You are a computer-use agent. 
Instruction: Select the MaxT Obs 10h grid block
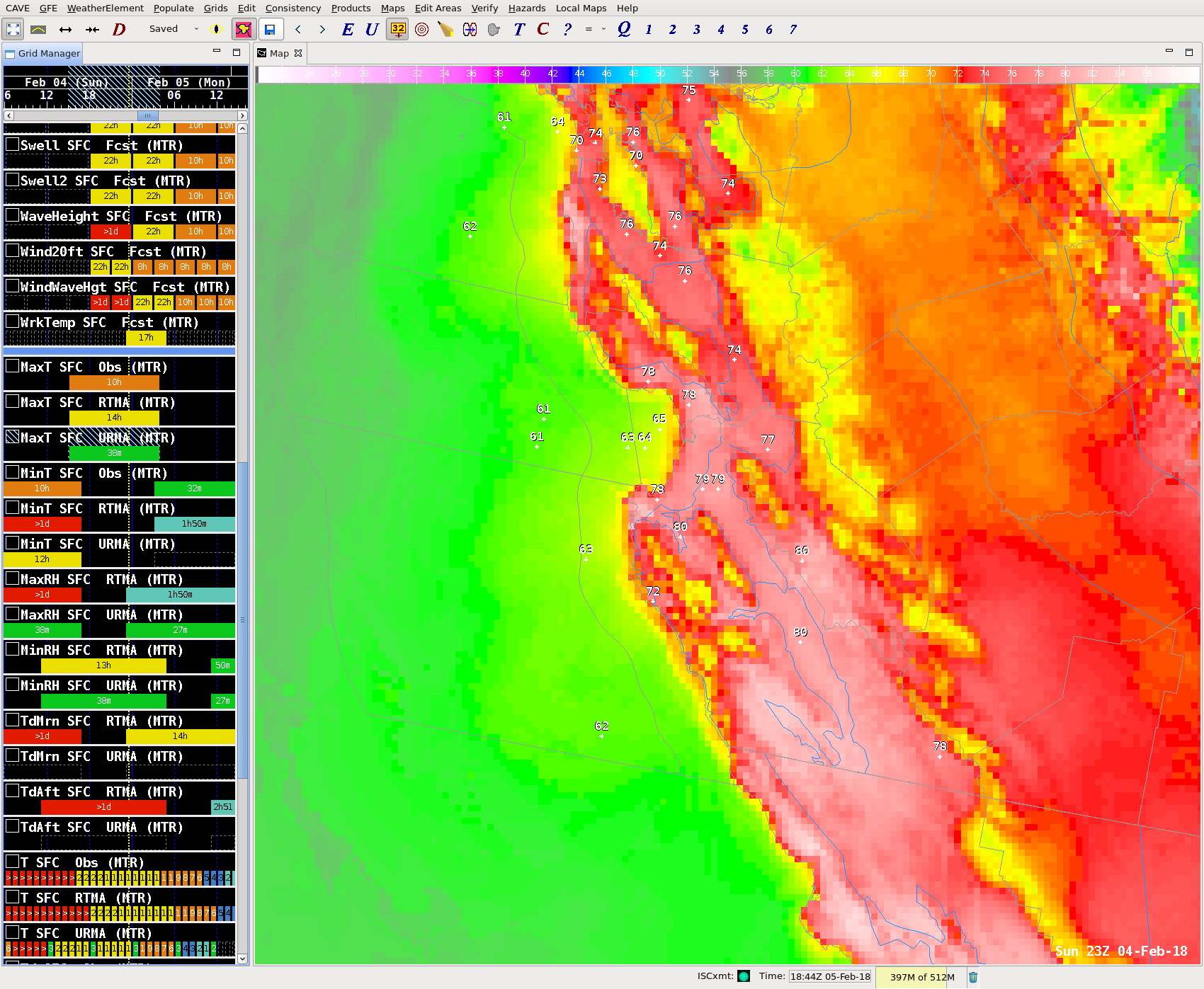coord(114,382)
